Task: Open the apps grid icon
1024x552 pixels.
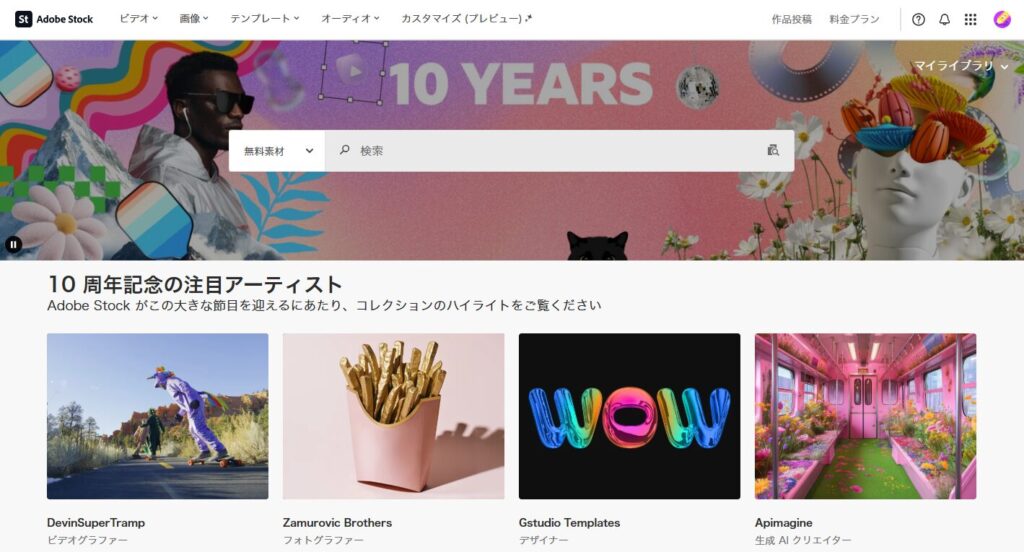Action: 970,20
